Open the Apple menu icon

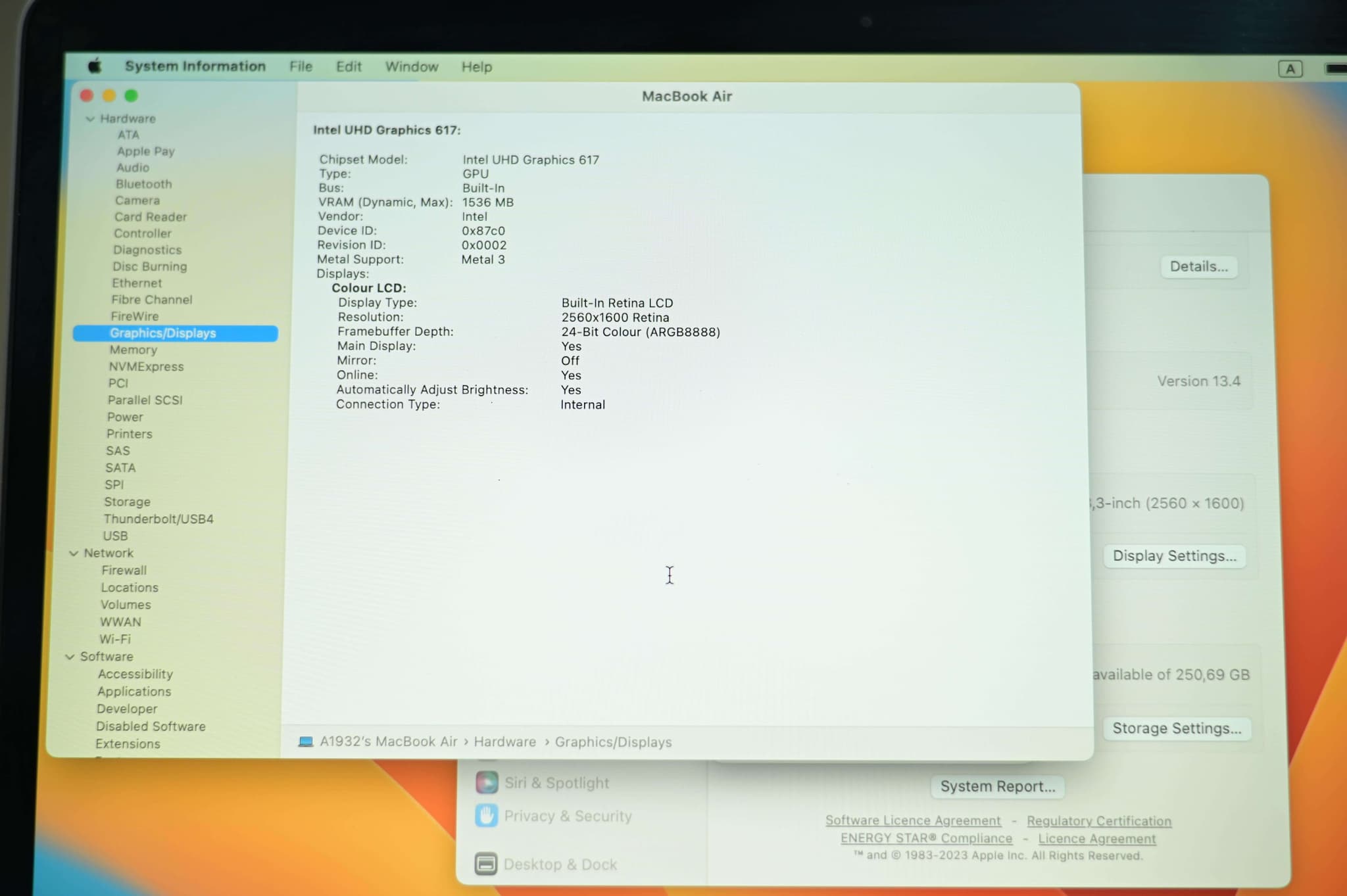click(x=95, y=66)
